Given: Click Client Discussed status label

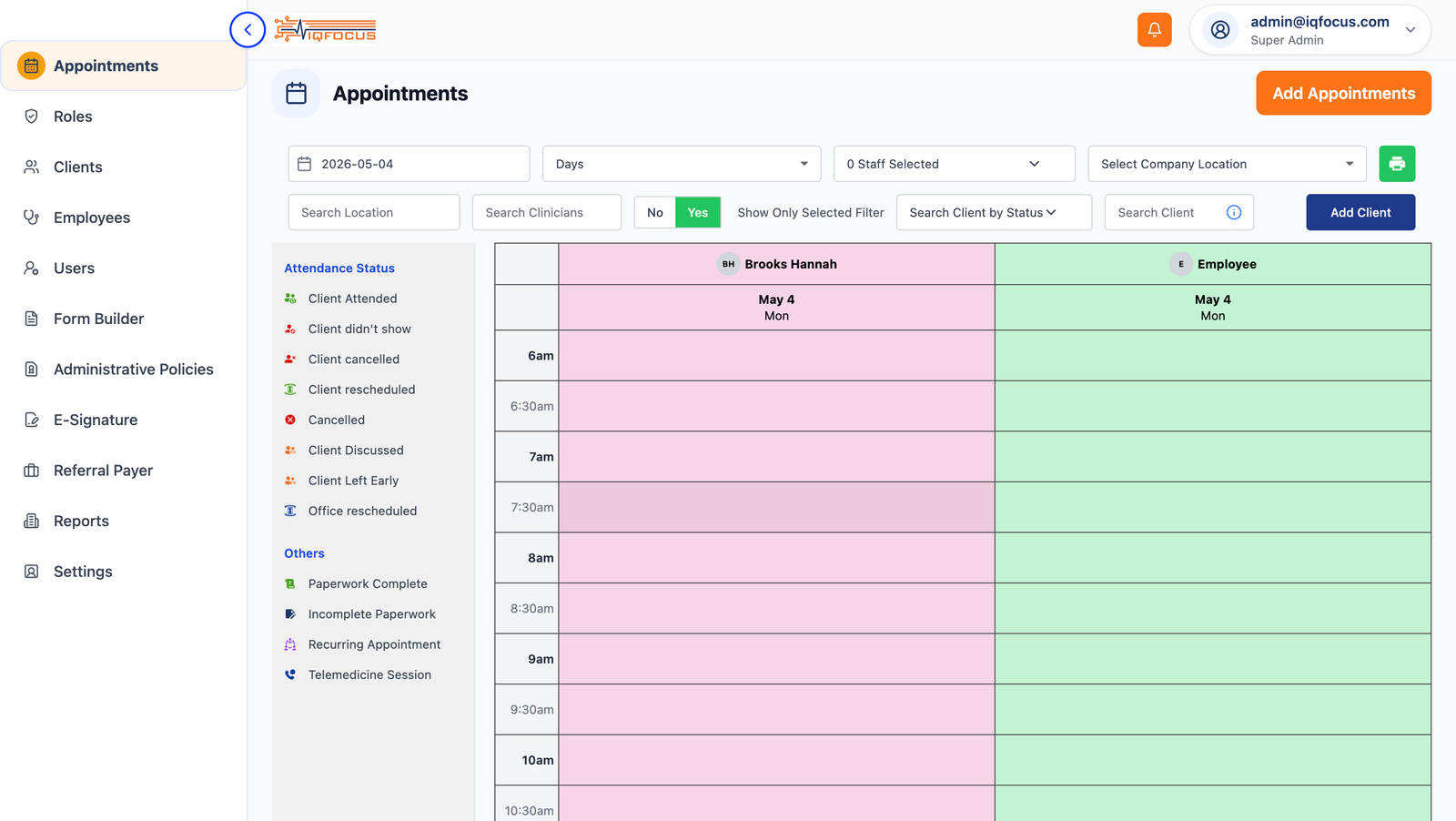Looking at the screenshot, I should tap(356, 451).
